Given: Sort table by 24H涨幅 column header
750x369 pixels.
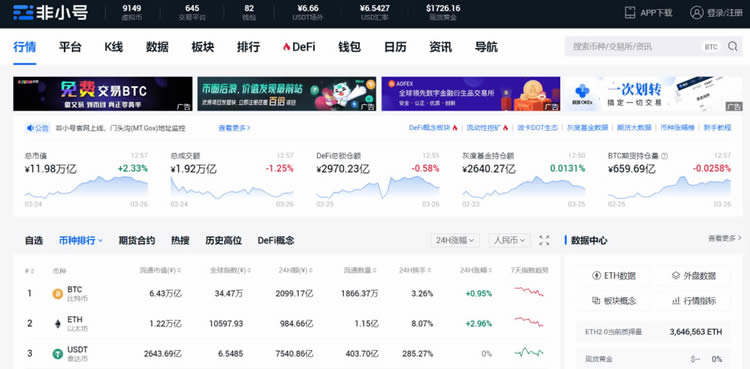Looking at the screenshot, I should click(x=475, y=270).
